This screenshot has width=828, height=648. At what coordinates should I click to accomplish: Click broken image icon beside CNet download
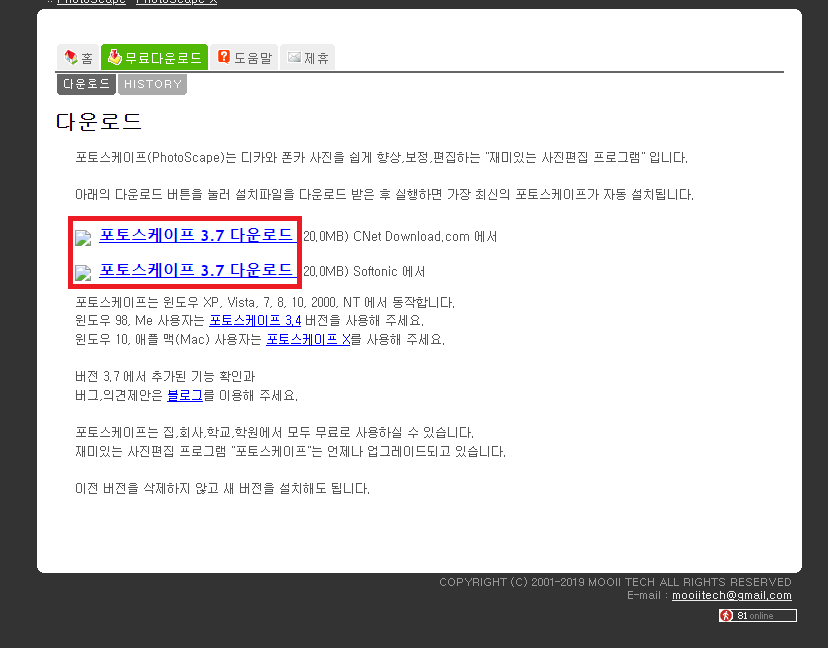coord(83,238)
